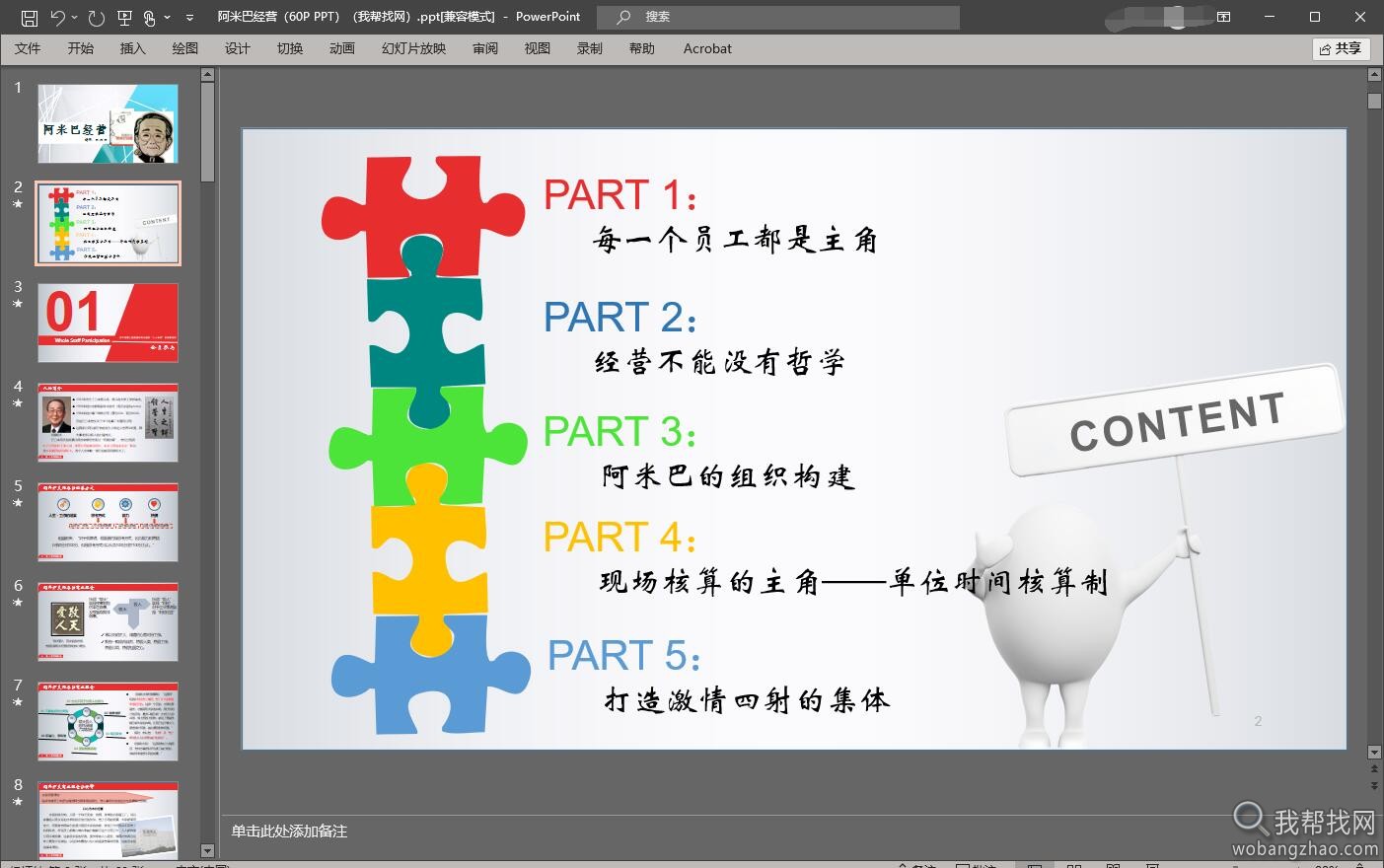Select slide 4 thumbnail with portrait photo
Screen dimensions: 1384x868
pos(109,422)
